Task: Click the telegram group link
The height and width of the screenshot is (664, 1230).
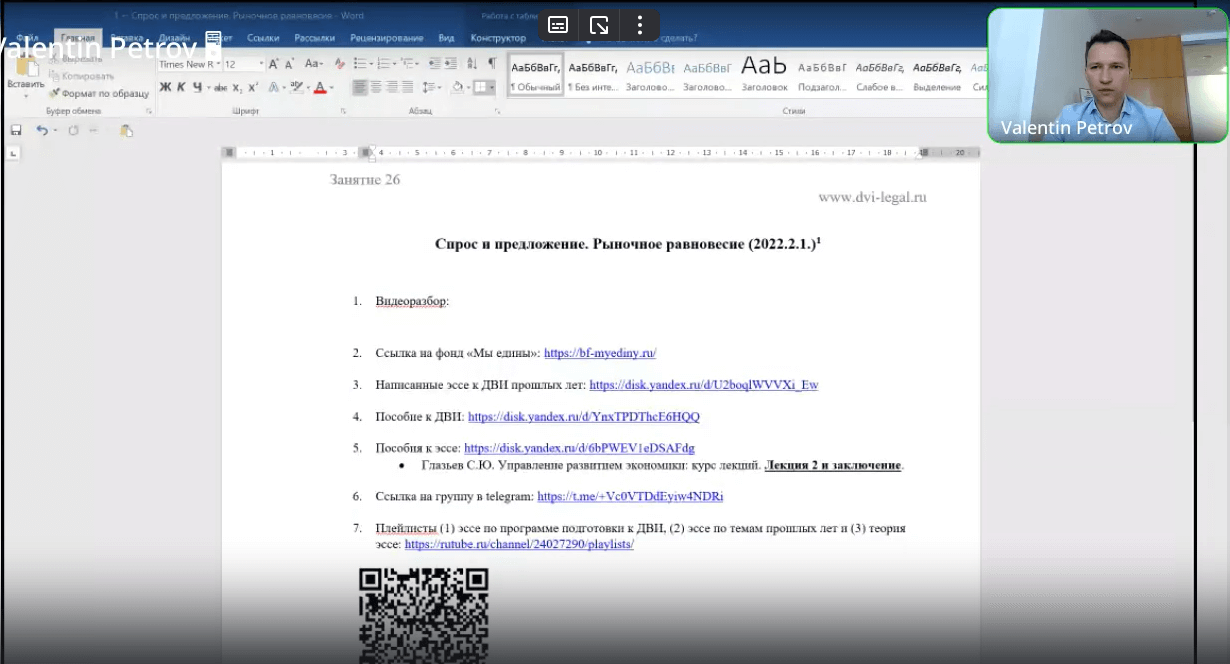Action: point(630,496)
